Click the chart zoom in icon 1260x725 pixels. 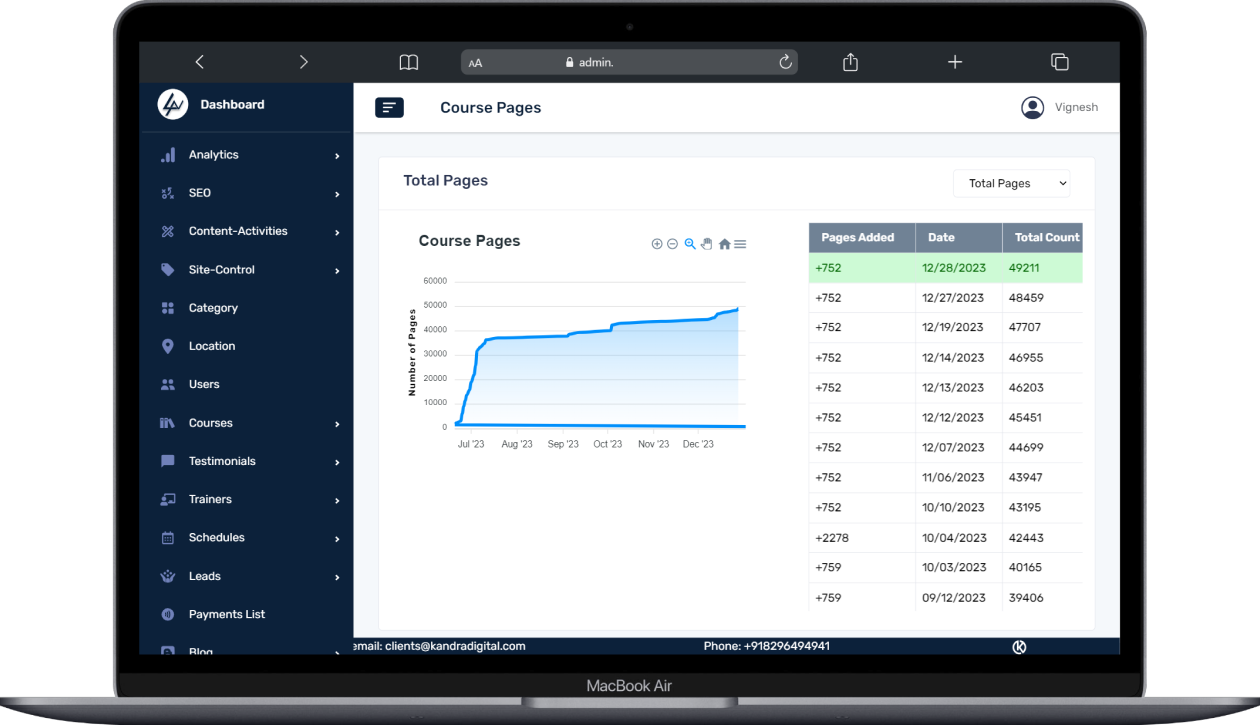(657, 244)
